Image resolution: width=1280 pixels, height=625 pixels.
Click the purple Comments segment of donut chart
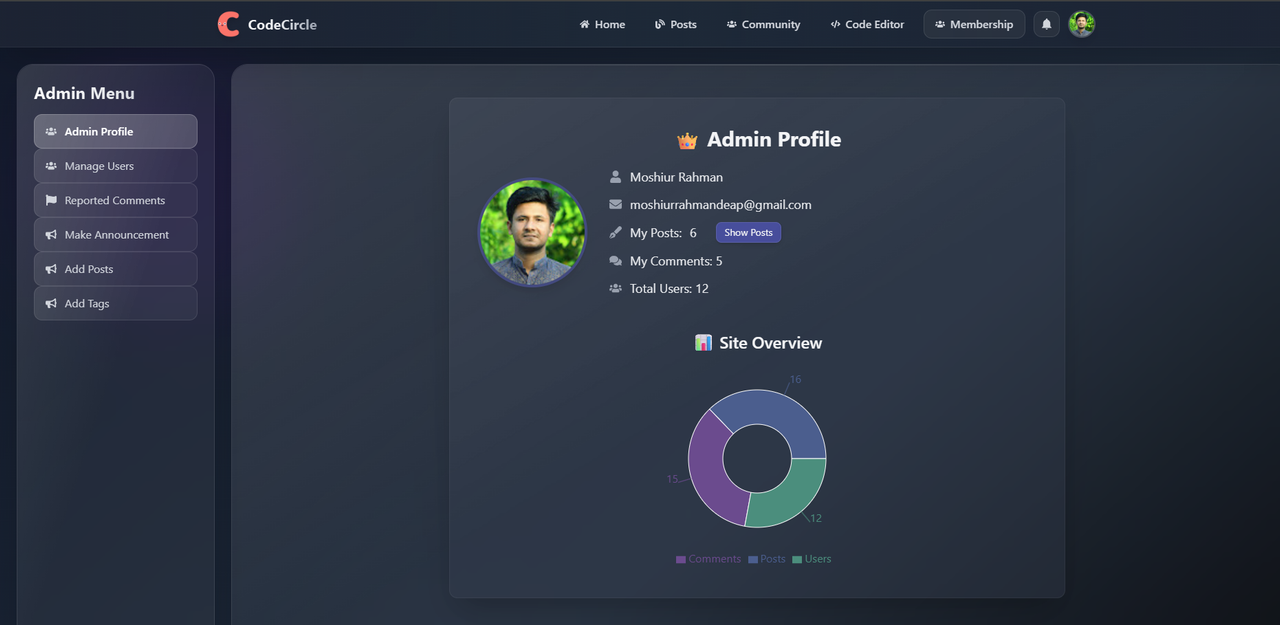click(x=707, y=468)
